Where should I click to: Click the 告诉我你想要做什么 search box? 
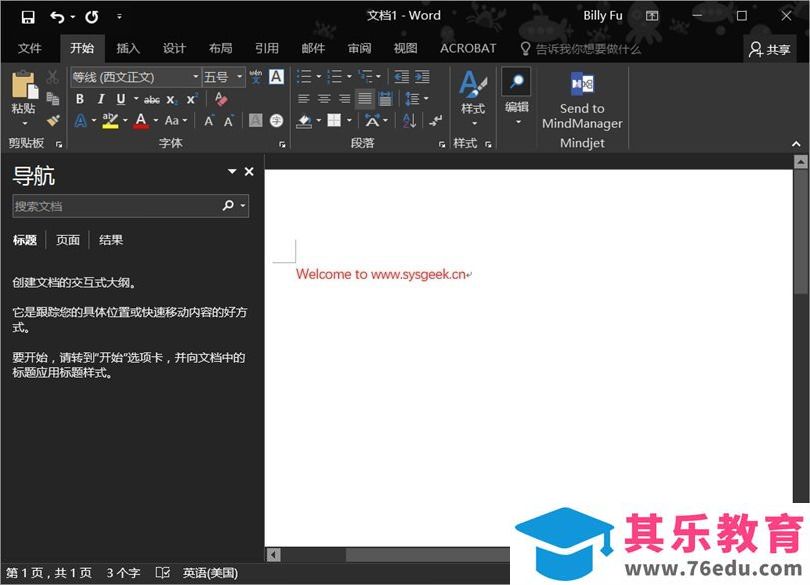(x=581, y=49)
